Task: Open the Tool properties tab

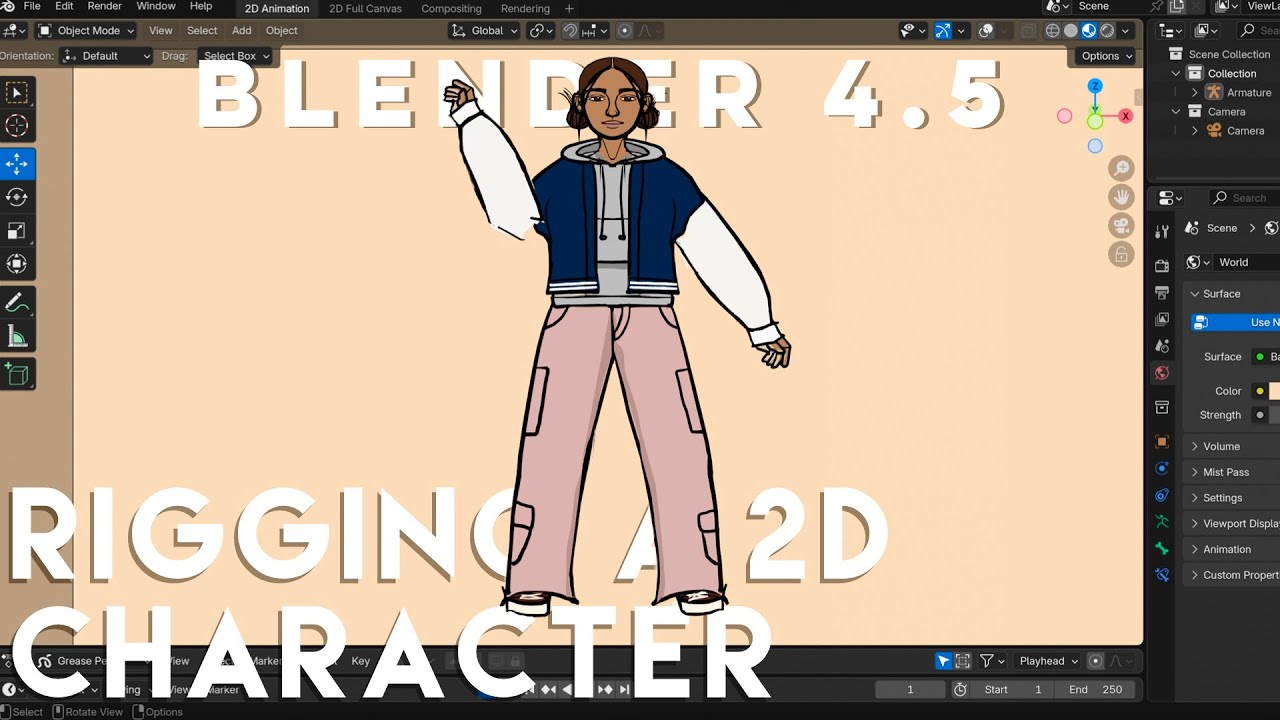Action: click(1162, 232)
